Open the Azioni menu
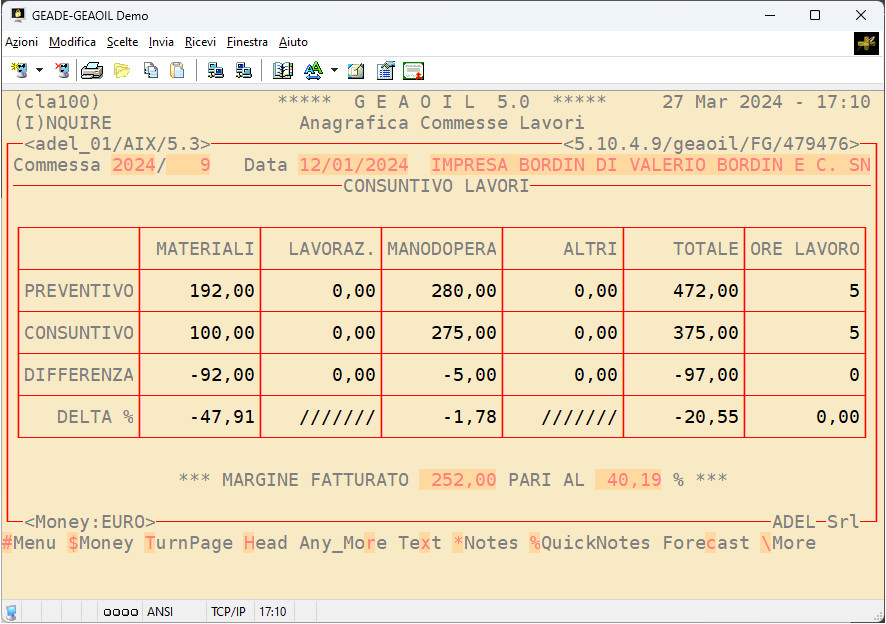Screen dimensions: 886x624 click(x=22, y=42)
